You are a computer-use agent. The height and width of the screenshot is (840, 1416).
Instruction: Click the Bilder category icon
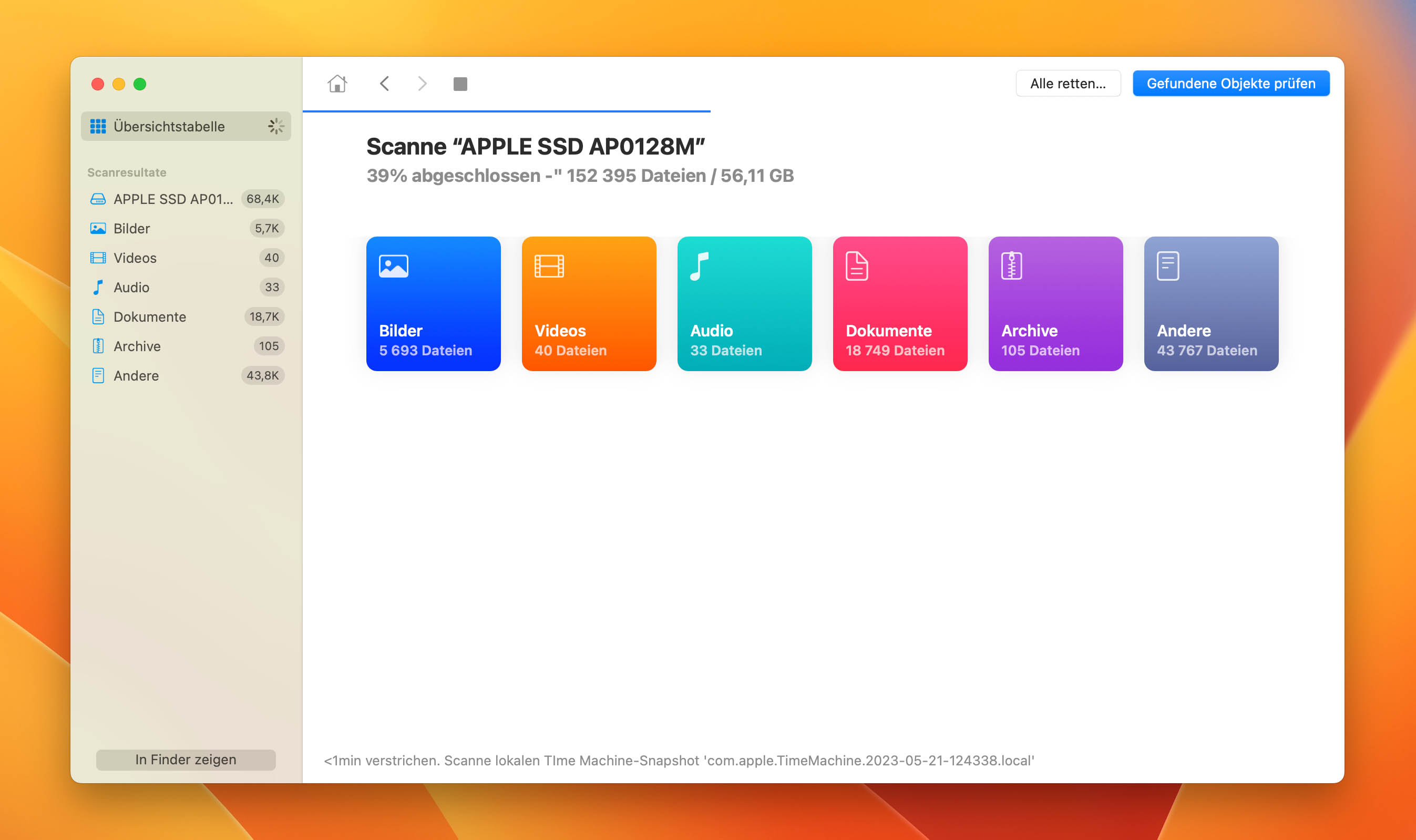[433, 303]
